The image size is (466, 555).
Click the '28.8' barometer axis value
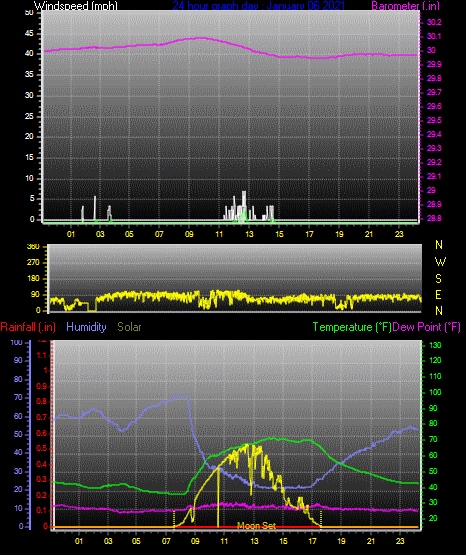click(x=434, y=218)
